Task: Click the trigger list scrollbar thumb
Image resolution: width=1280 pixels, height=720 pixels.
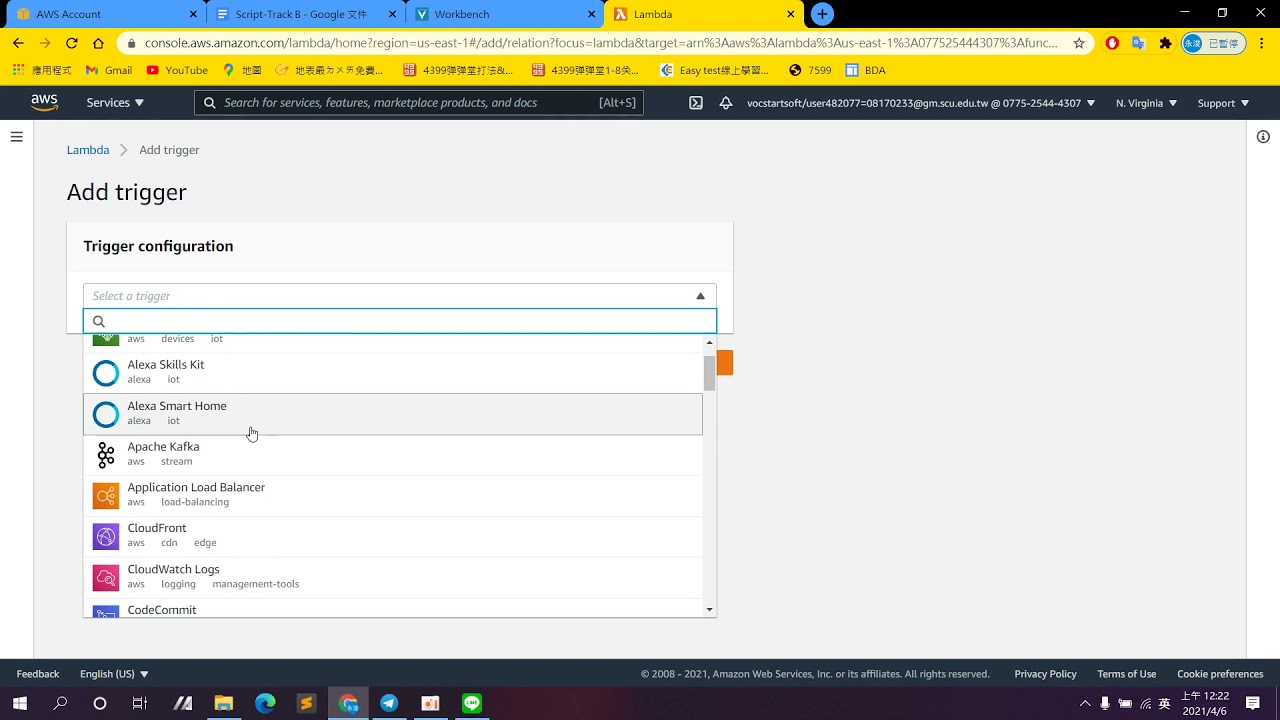Action: [x=709, y=372]
